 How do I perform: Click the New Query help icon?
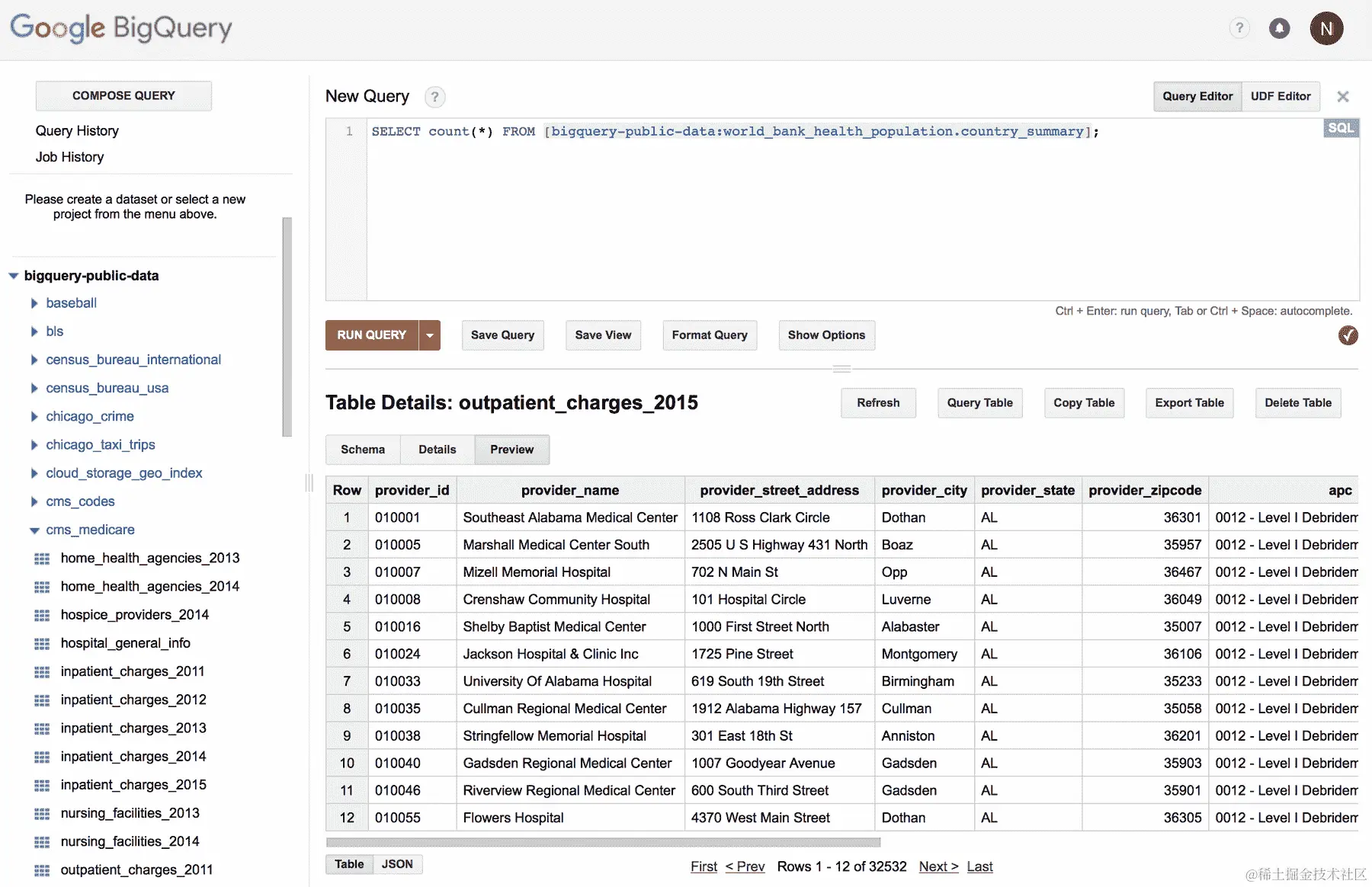click(x=434, y=97)
